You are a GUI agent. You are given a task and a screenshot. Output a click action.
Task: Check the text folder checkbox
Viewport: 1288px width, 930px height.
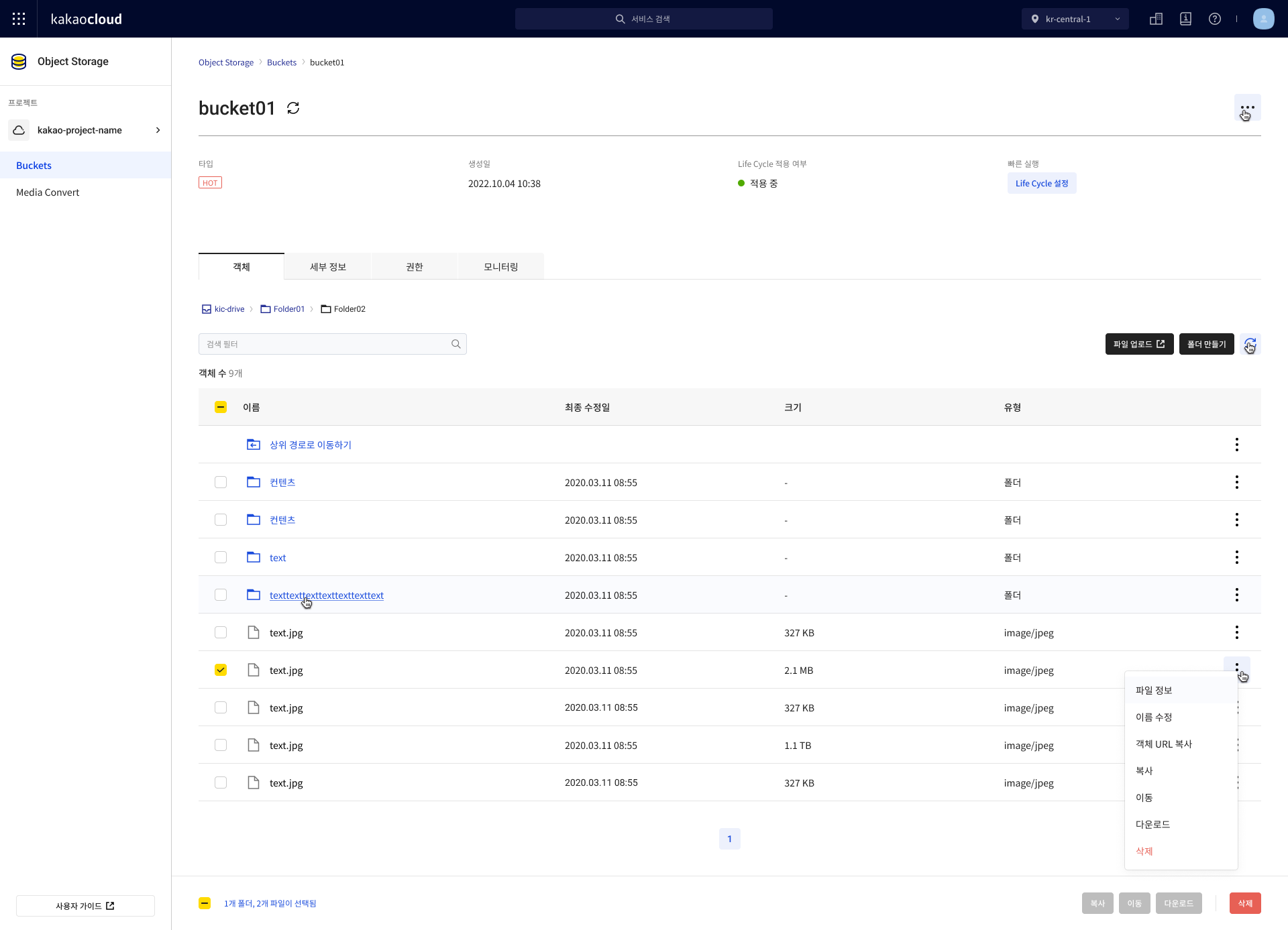tap(221, 557)
